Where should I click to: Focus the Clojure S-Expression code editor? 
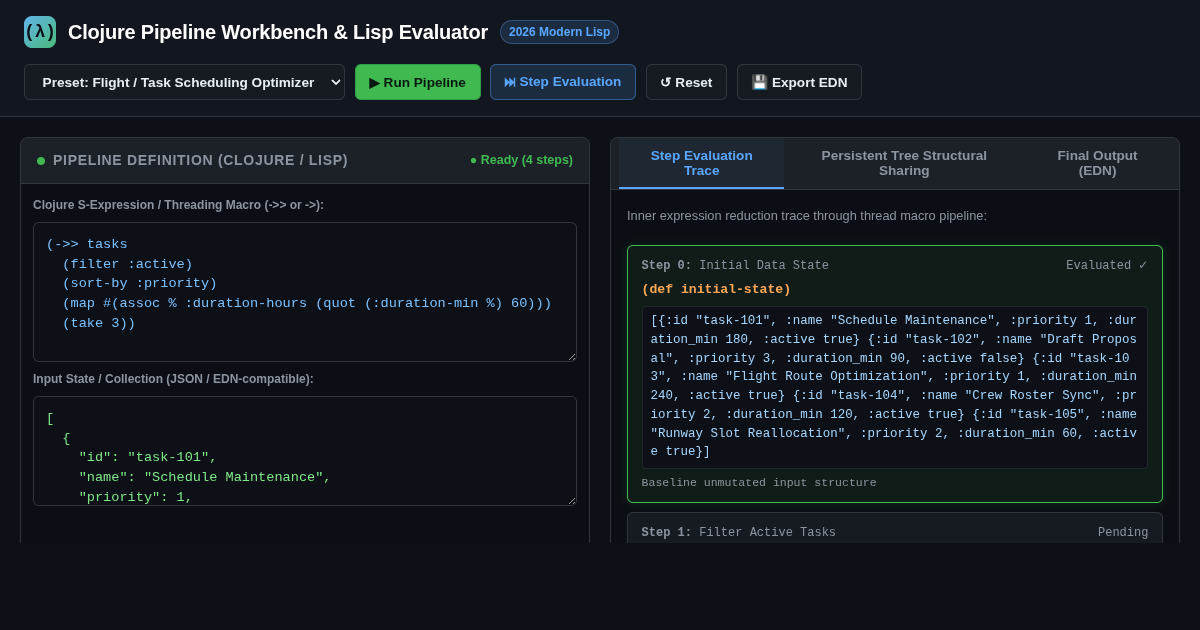[305, 292]
